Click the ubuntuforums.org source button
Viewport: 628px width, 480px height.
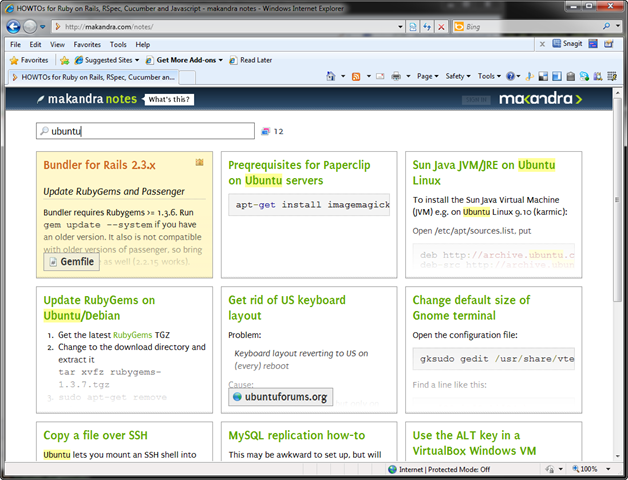click(280, 397)
